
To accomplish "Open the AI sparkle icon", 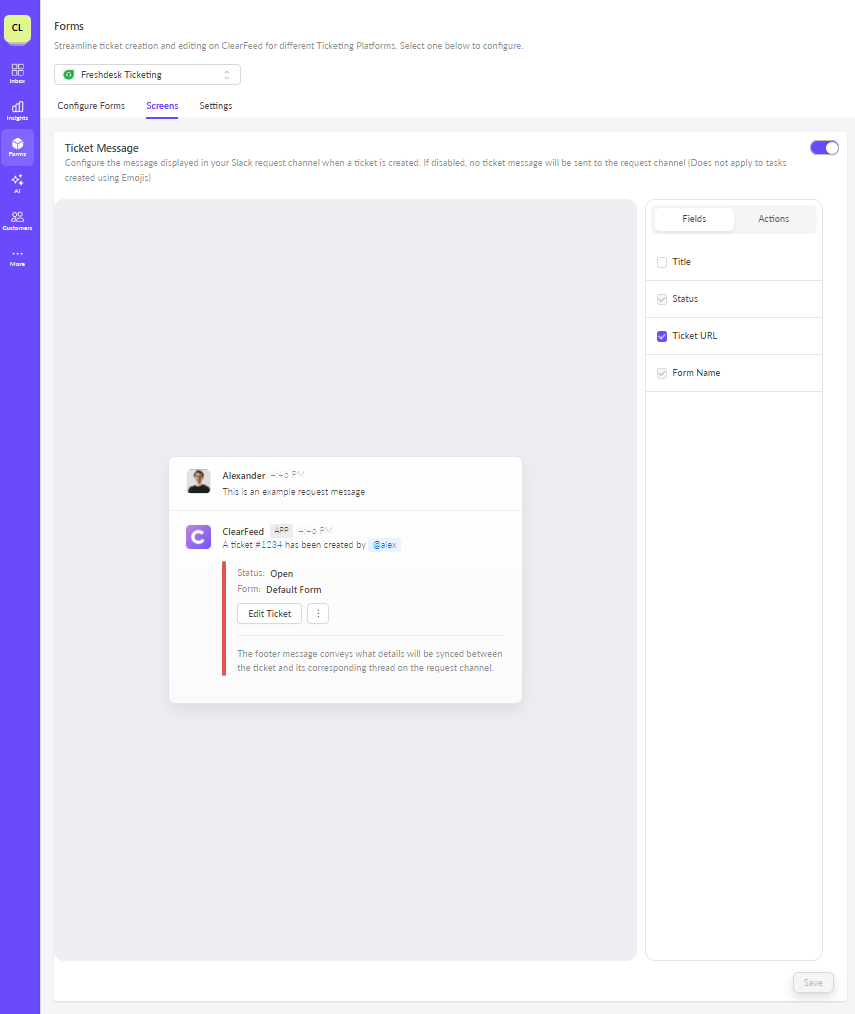I will pyautogui.click(x=17, y=183).
